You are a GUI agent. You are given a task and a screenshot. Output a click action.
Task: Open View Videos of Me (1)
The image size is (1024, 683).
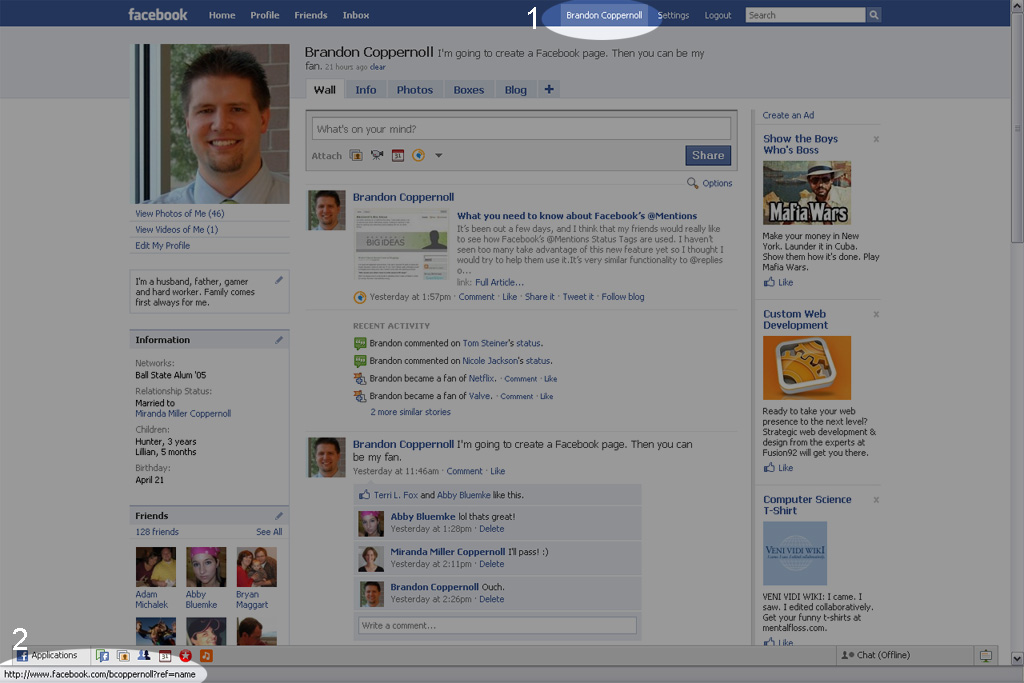176,229
